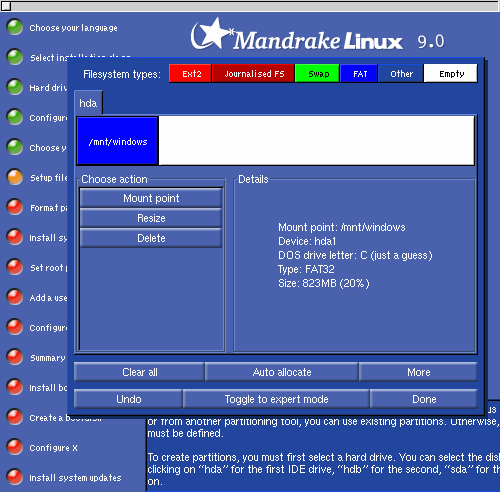Click the Auto allocate button
500x492 pixels.
tap(282, 372)
